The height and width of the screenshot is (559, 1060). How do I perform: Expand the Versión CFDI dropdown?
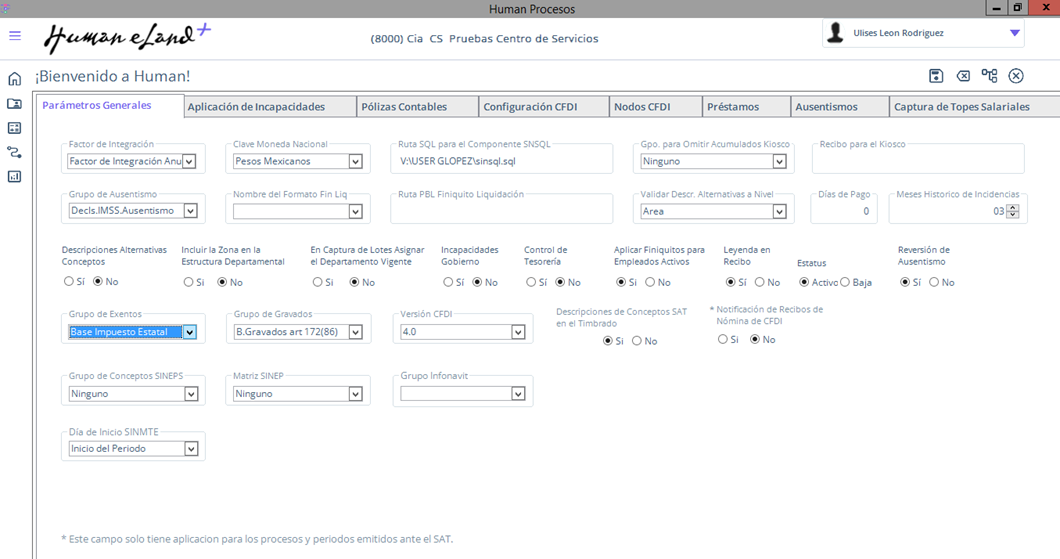point(518,333)
